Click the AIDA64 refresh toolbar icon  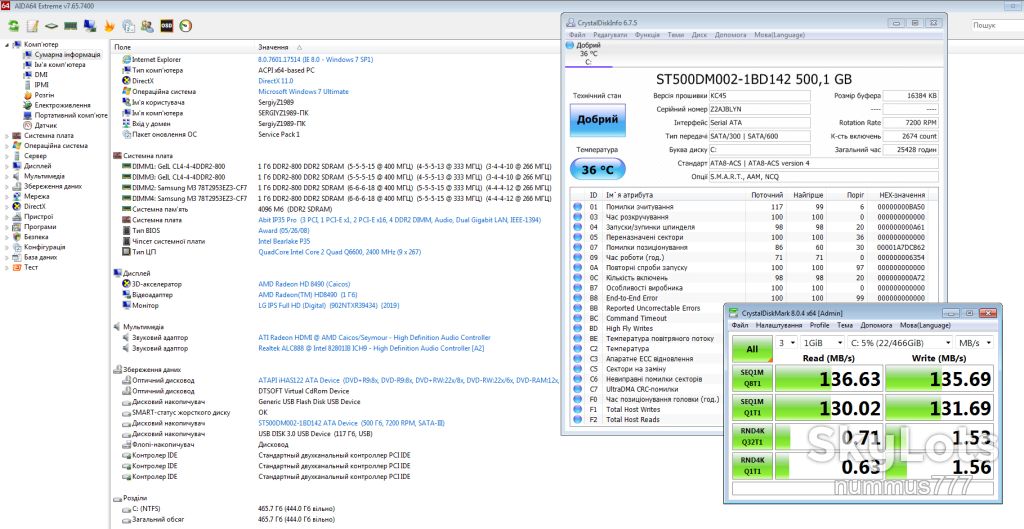13,26
